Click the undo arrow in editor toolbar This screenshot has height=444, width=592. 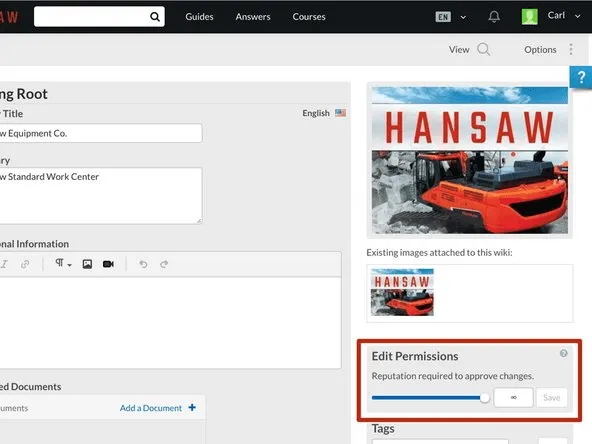tap(143, 264)
